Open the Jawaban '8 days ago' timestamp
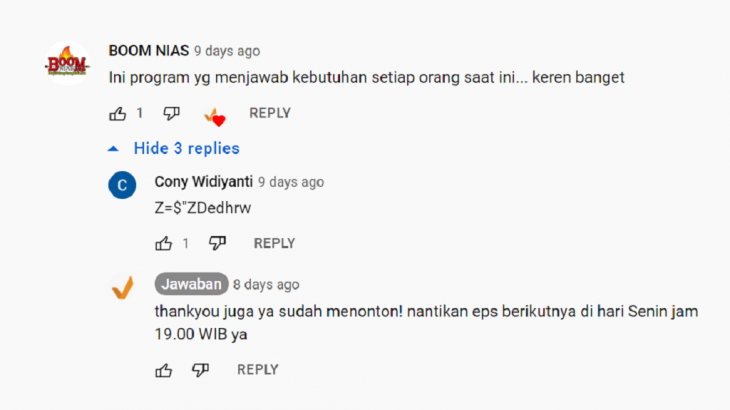Image resolution: width=730 pixels, height=410 pixels. click(x=266, y=284)
